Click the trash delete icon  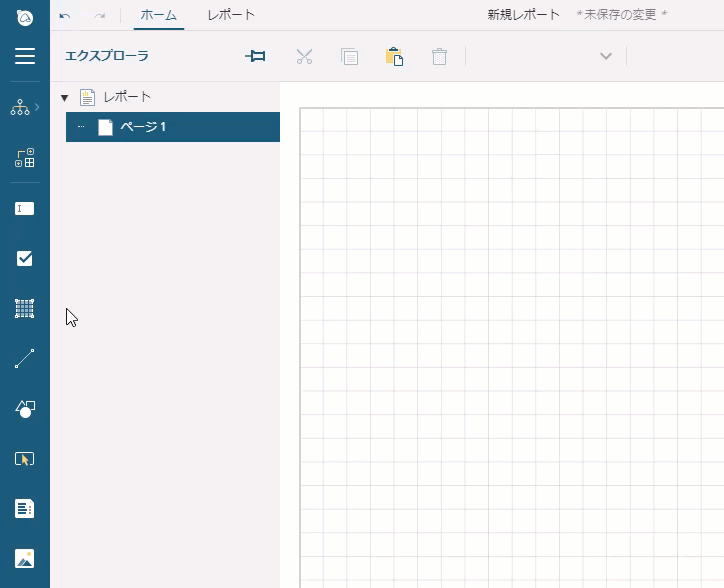click(439, 57)
